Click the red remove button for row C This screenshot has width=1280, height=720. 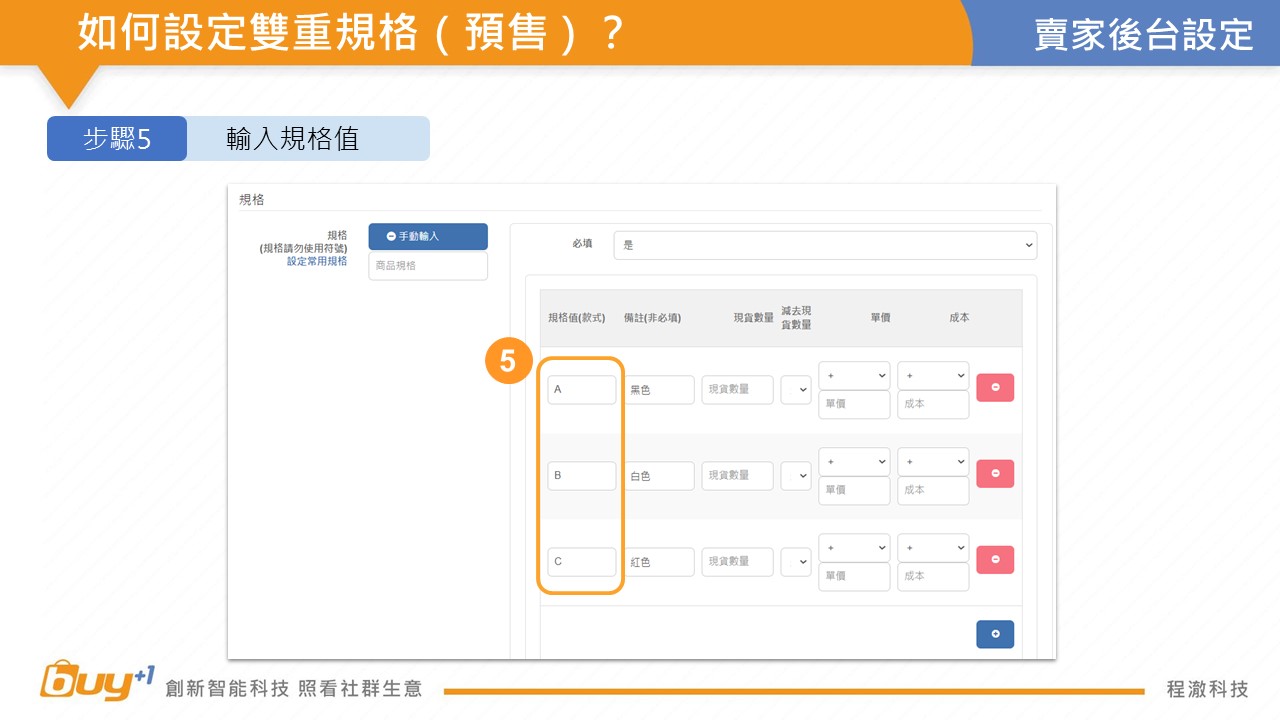click(x=994, y=560)
